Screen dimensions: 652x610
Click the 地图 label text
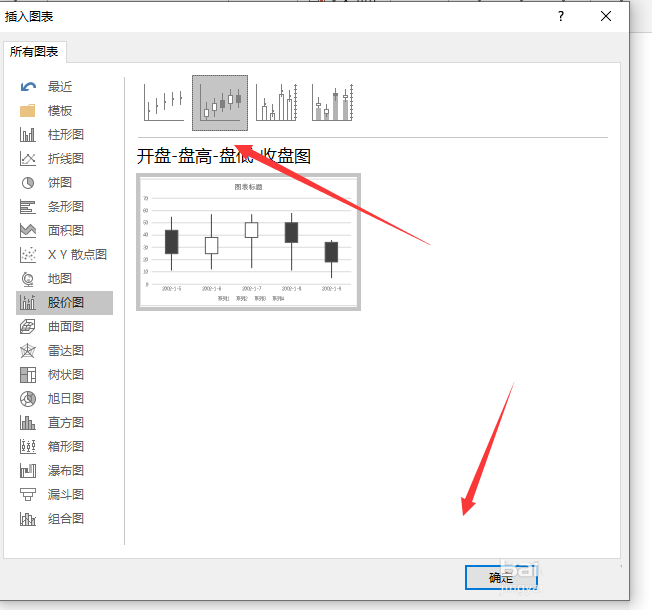coord(60,279)
